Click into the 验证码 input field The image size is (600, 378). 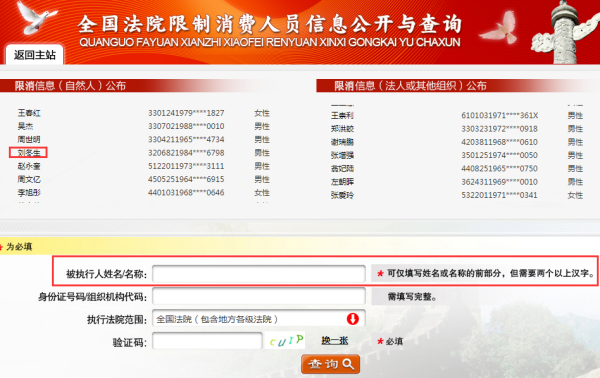click(207, 341)
